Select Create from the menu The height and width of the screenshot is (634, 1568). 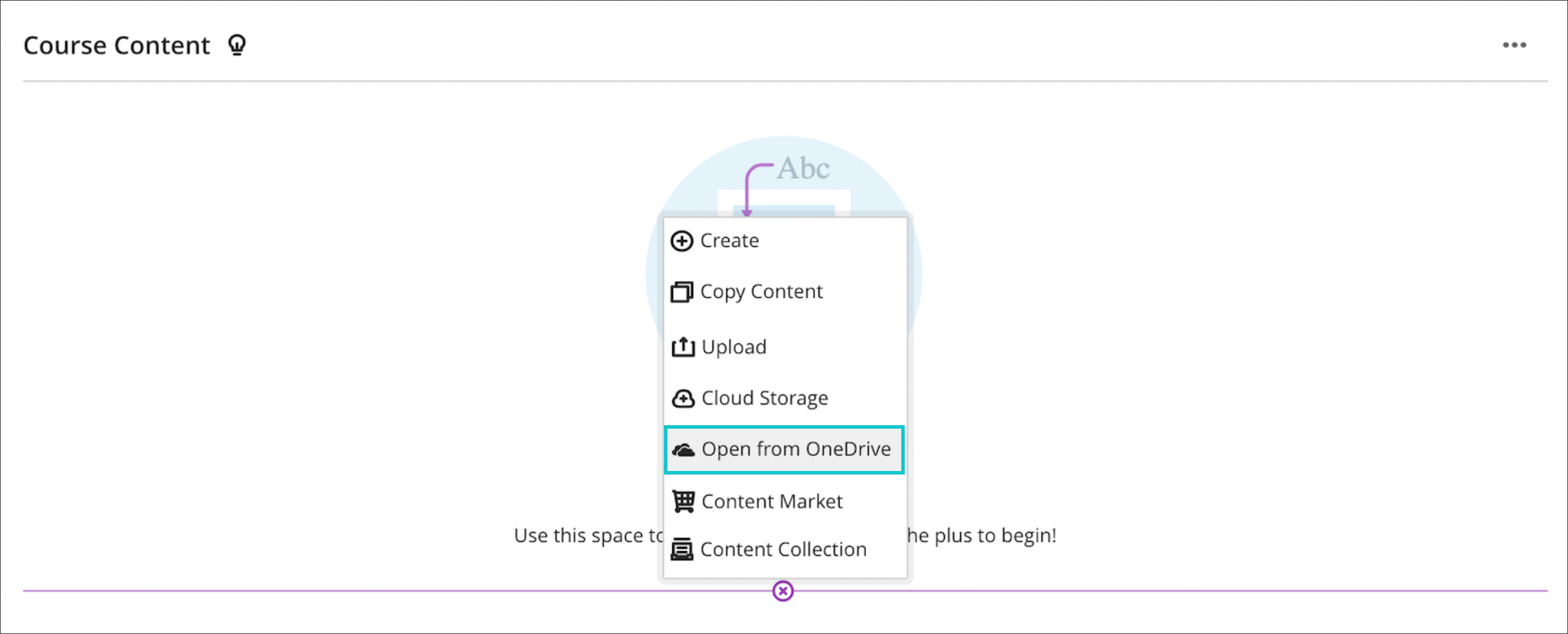pyautogui.click(x=729, y=241)
